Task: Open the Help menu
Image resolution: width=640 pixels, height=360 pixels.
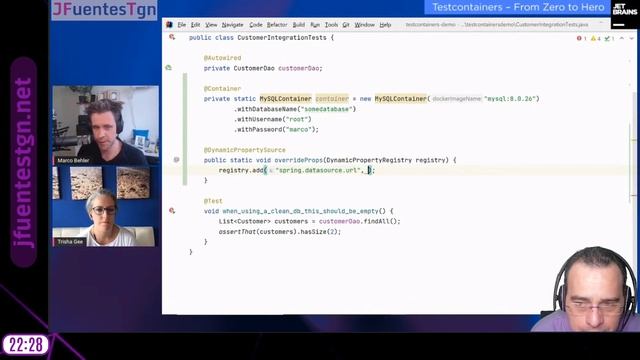Action: (385, 25)
